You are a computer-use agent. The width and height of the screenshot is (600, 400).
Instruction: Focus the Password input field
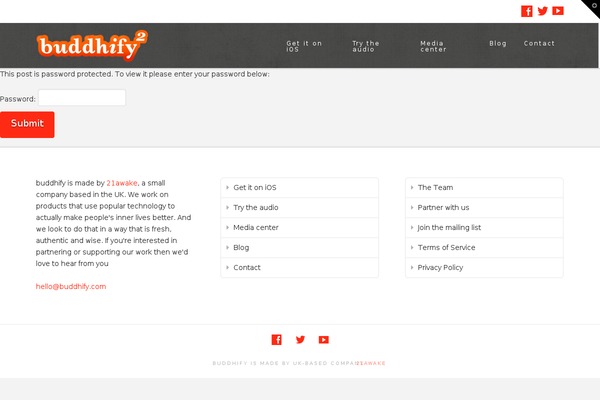[82, 98]
